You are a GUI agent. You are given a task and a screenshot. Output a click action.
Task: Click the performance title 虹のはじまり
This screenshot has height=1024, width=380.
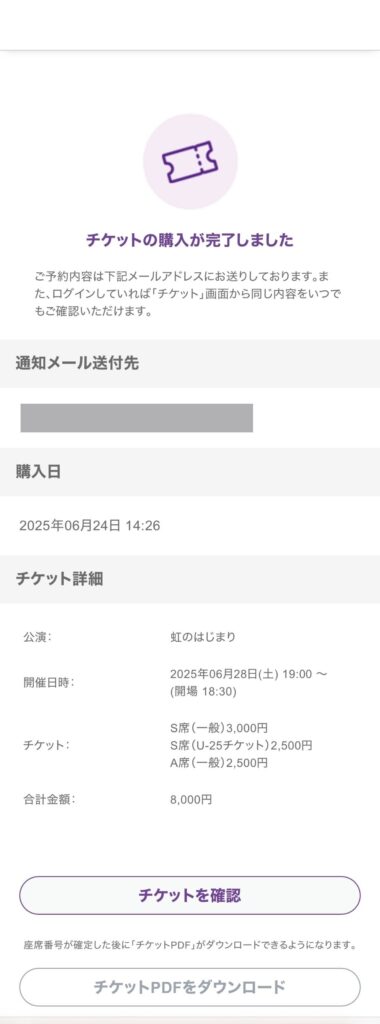pyautogui.click(x=202, y=637)
